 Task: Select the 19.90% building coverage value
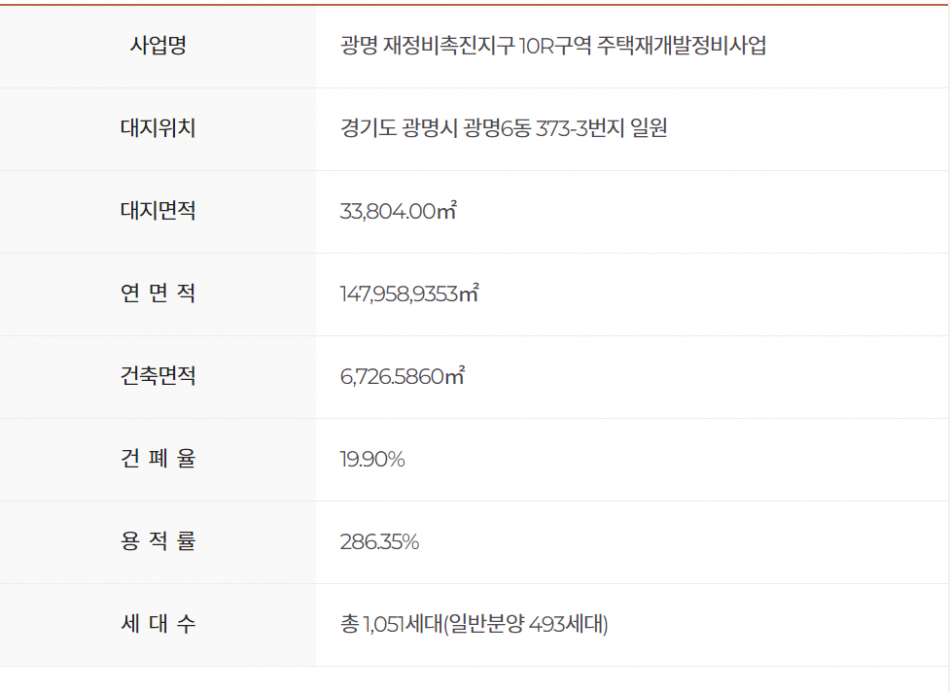(372, 460)
